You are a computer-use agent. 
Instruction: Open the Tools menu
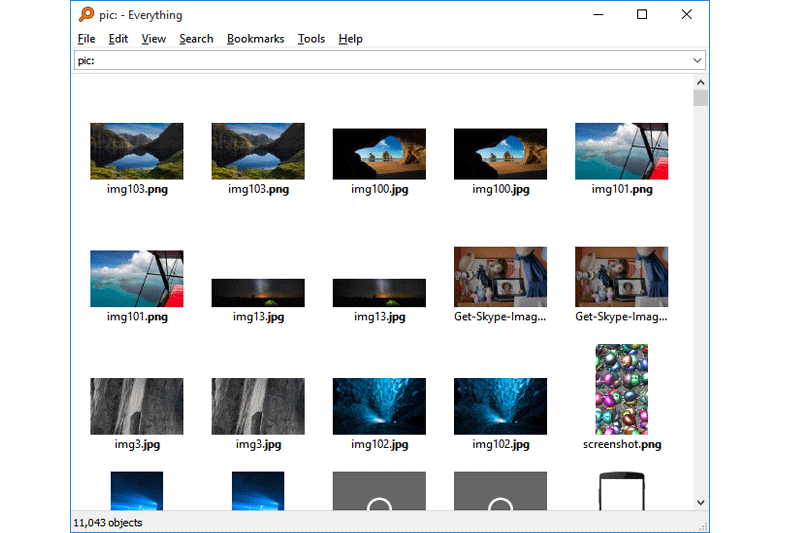tap(311, 39)
